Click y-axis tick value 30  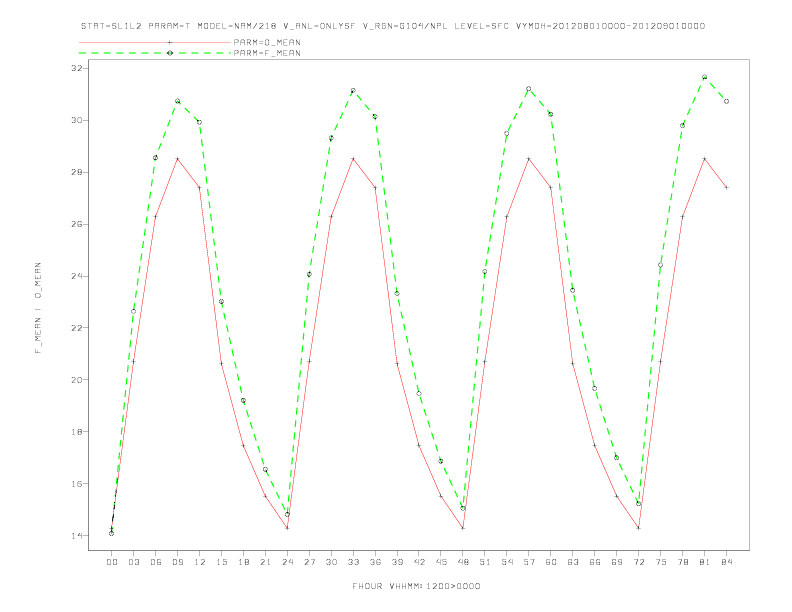76,120
